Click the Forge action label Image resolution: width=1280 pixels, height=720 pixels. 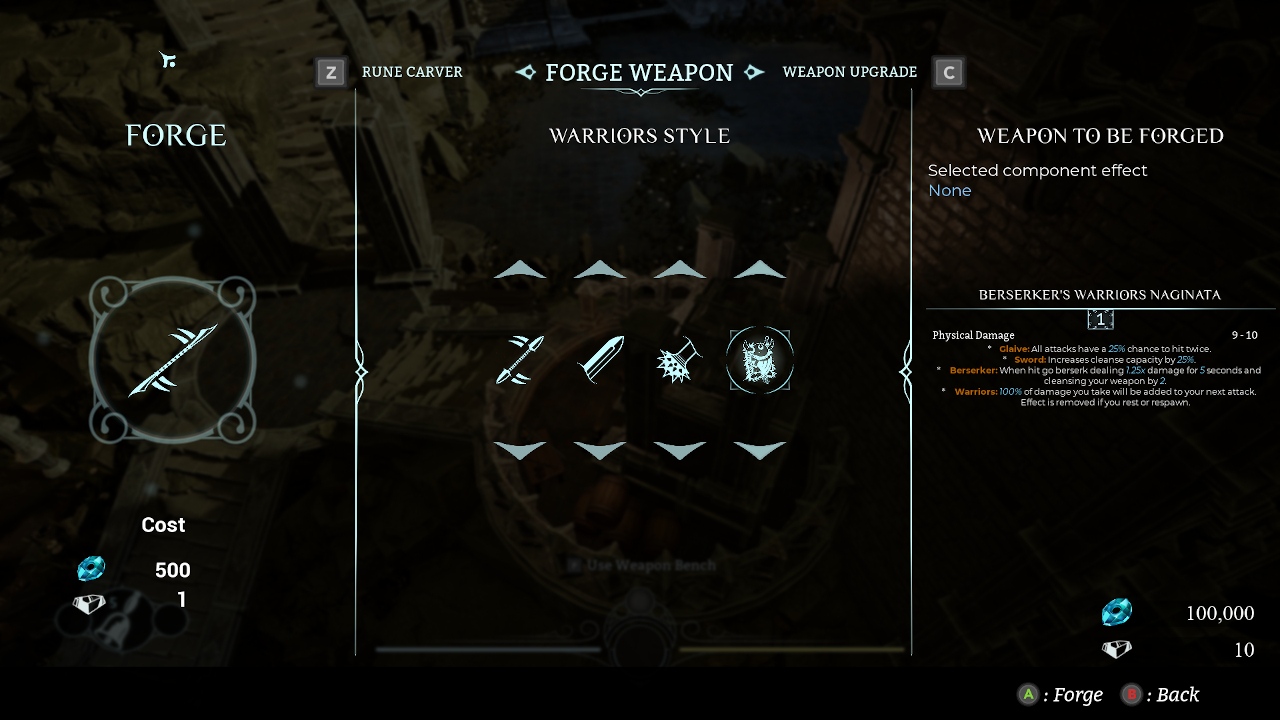(x=1078, y=695)
